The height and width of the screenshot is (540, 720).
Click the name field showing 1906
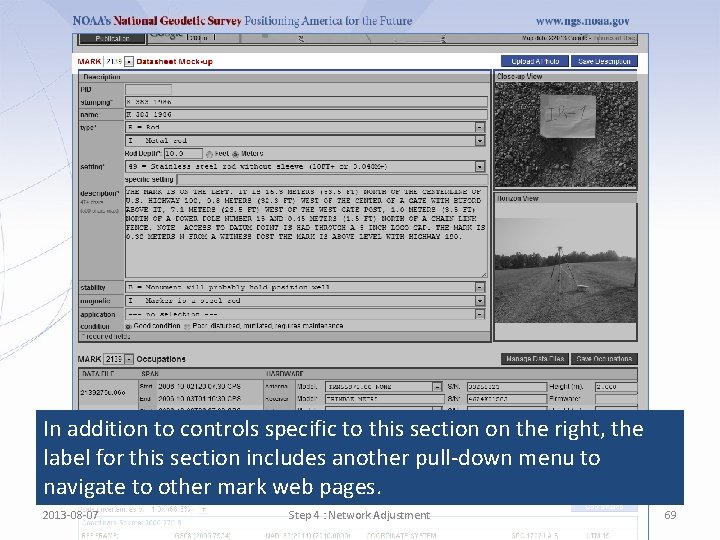306,114
